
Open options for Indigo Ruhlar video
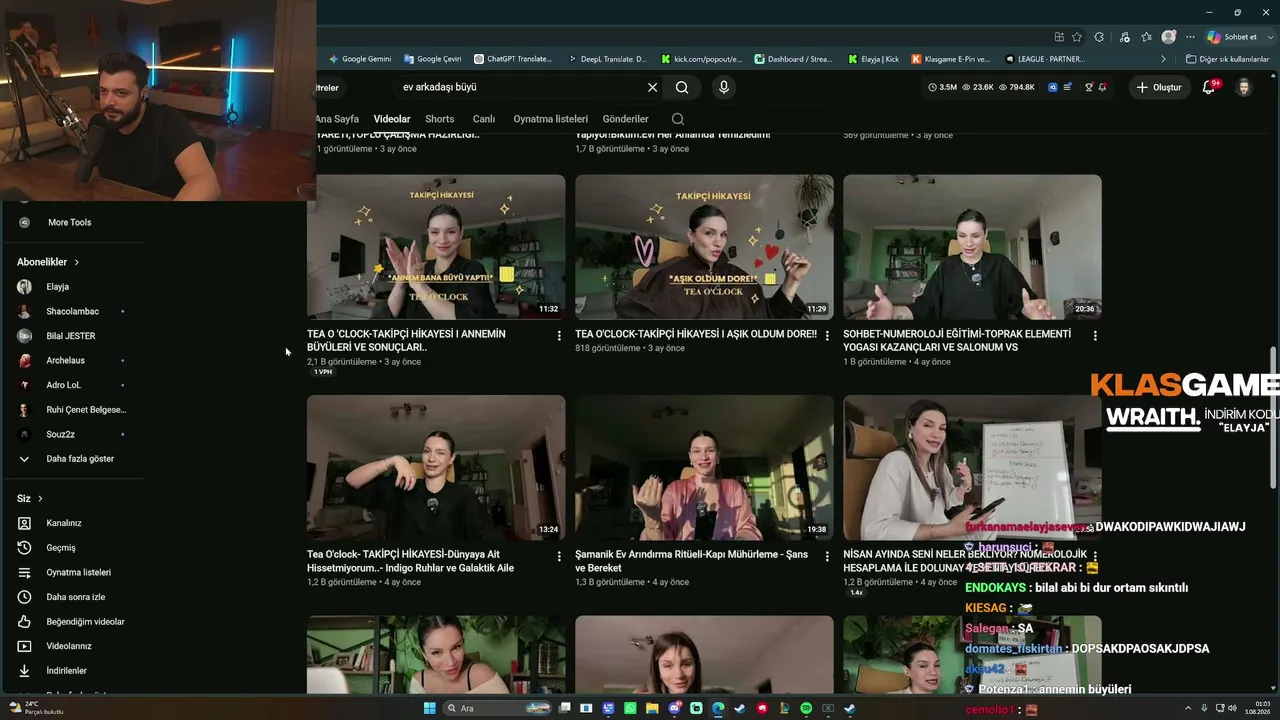click(x=559, y=556)
